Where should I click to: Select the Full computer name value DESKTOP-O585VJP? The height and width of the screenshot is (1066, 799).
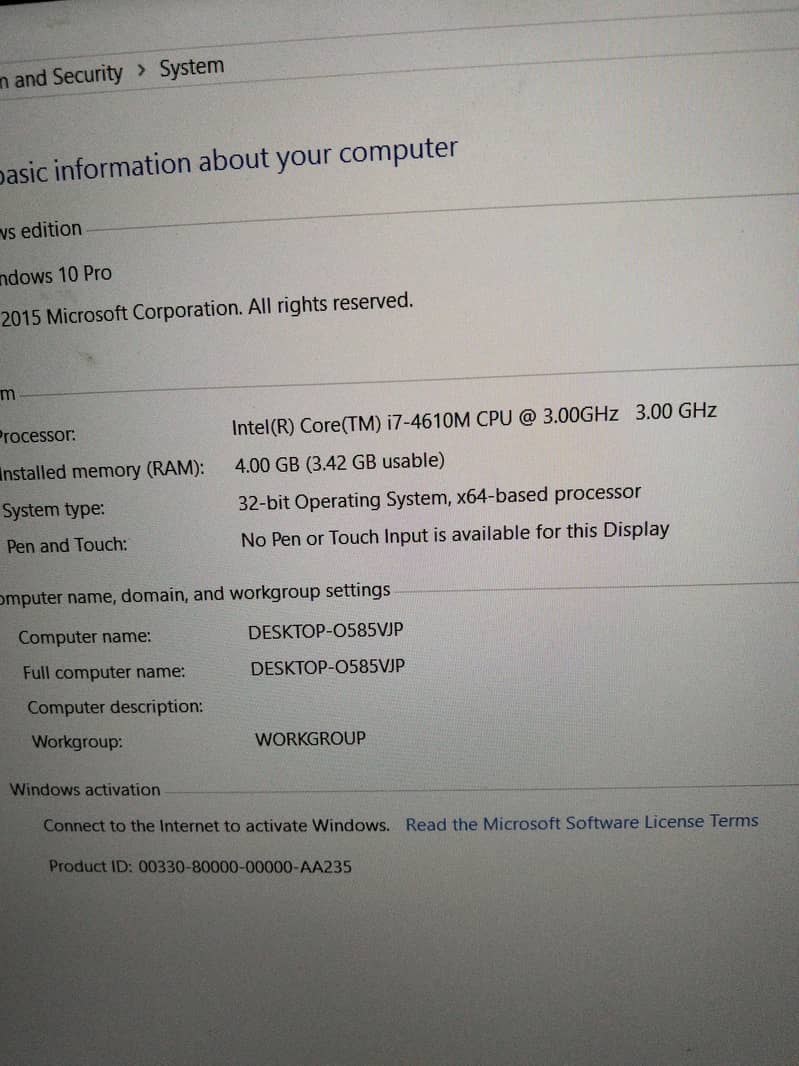click(328, 667)
